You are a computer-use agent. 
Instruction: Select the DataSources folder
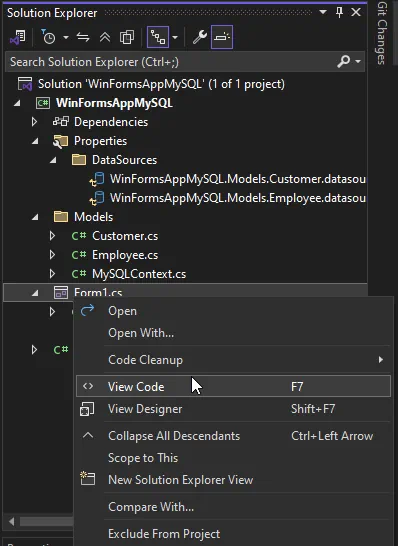pyautogui.click(x=124, y=160)
